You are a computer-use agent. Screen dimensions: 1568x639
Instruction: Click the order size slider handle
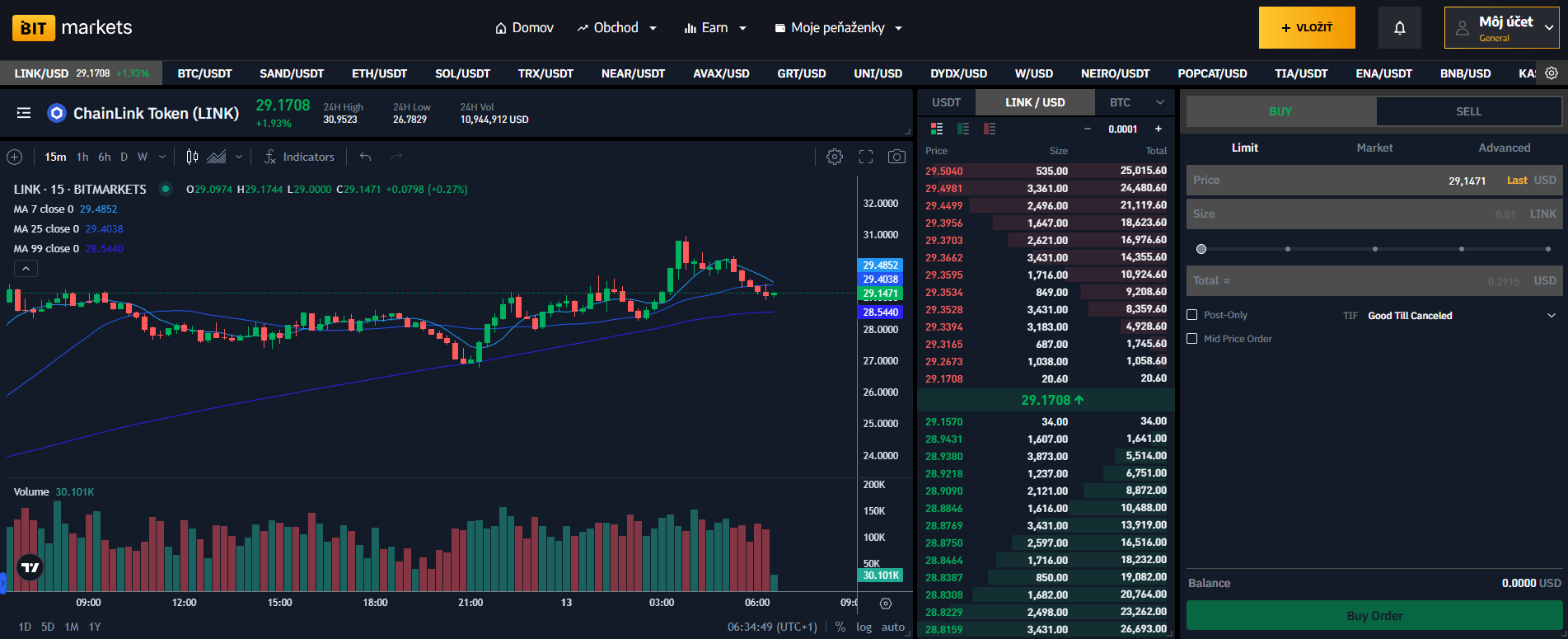(x=1201, y=249)
